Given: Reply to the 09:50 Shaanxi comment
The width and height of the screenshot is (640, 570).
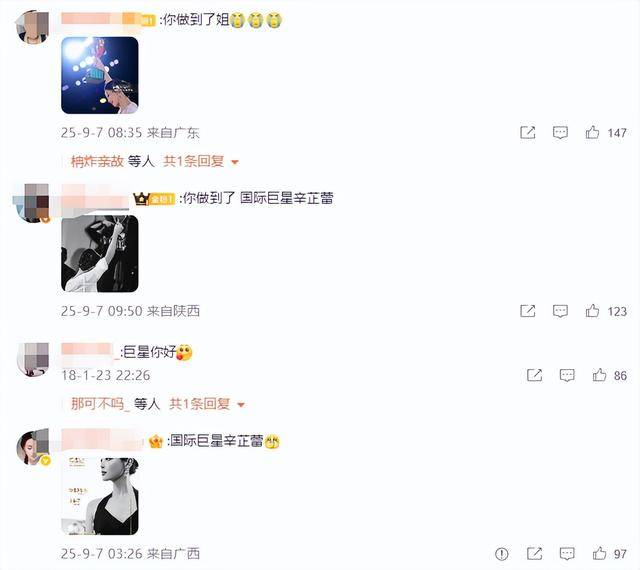Looking at the screenshot, I should coord(560,311).
